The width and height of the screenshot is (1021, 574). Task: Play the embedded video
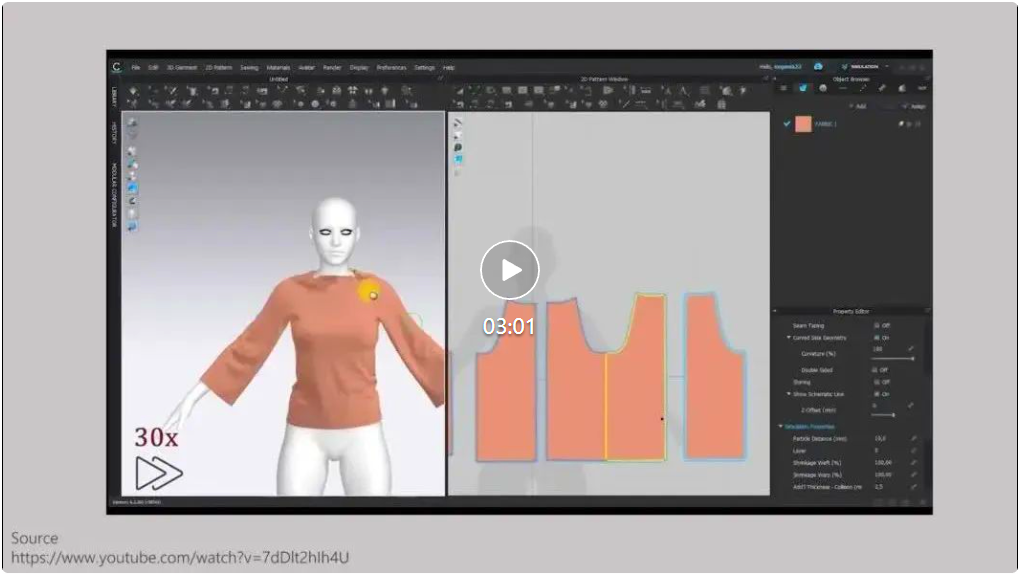(510, 269)
